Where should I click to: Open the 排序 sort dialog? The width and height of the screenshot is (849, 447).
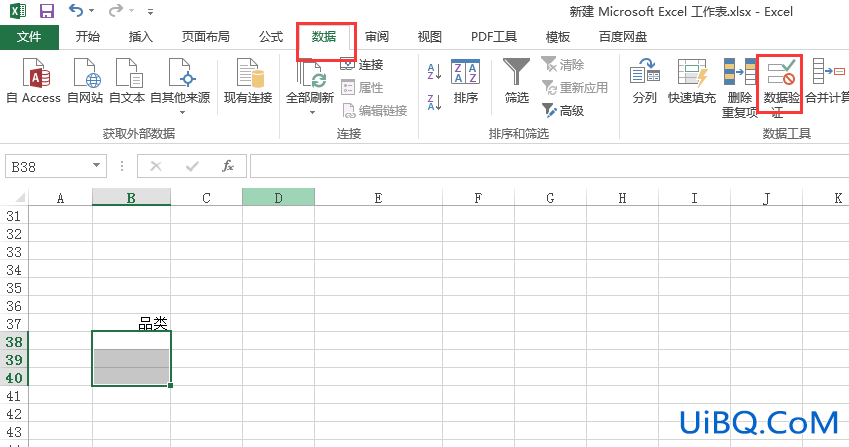[x=466, y=82]
